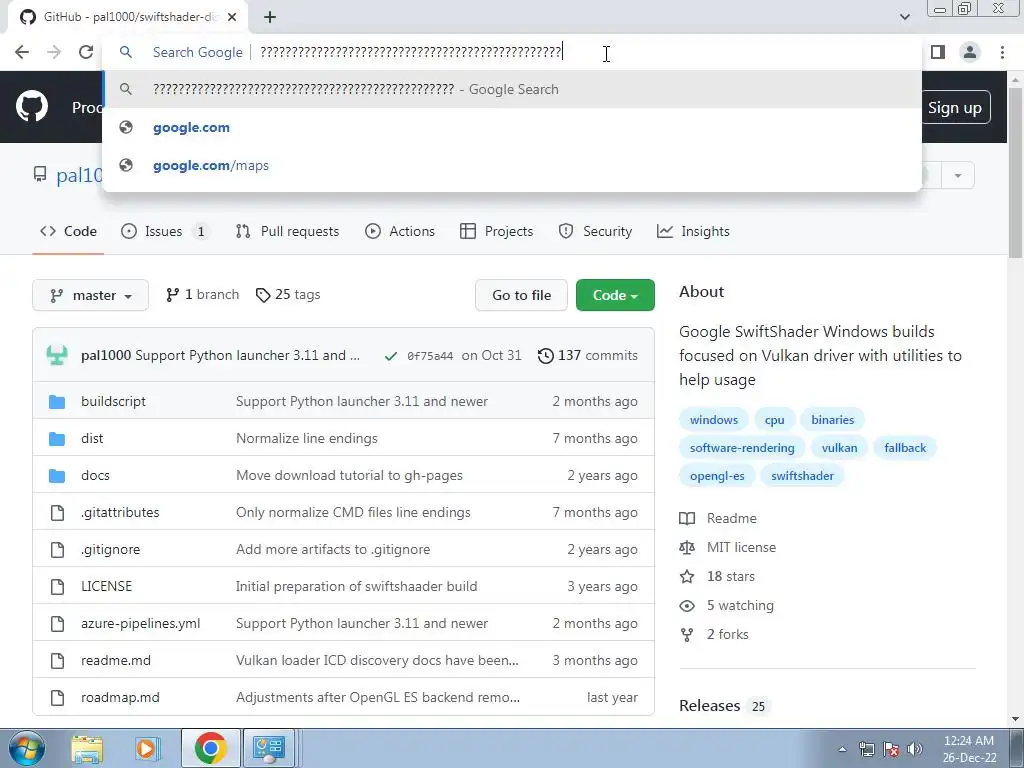Open the Chrome profile avatar icon
This screenshot has height=768, width=1024.
[x=970, y=52]
